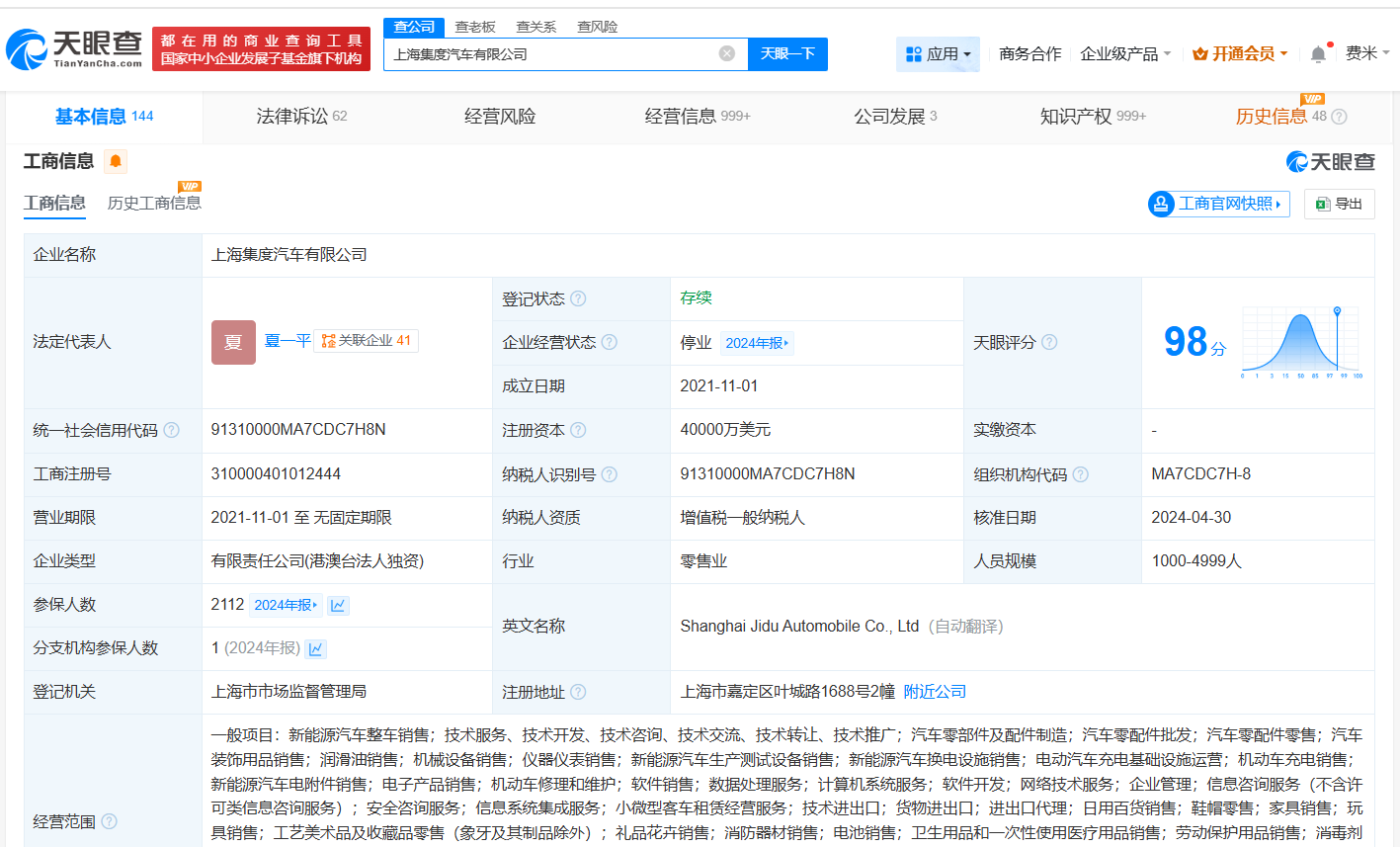This screenshot has width=1400, height=847.
Task: Select the 查老板 search tab
Action: tap(475, 27)
